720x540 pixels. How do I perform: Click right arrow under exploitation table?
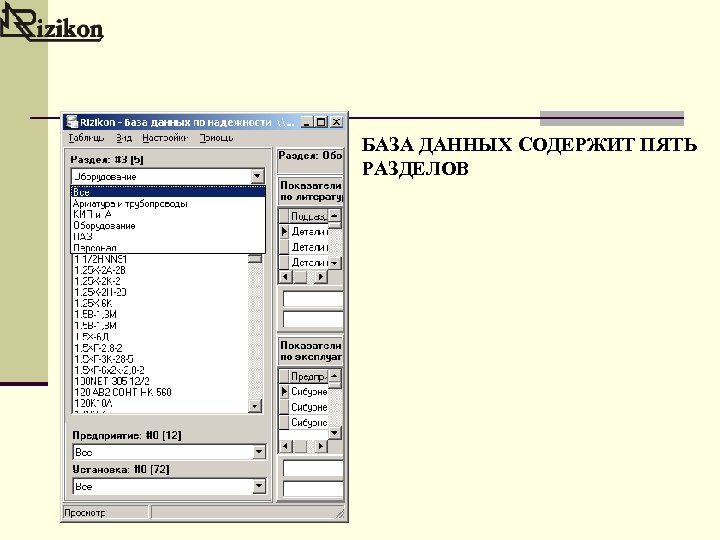[x=321, y=445]
